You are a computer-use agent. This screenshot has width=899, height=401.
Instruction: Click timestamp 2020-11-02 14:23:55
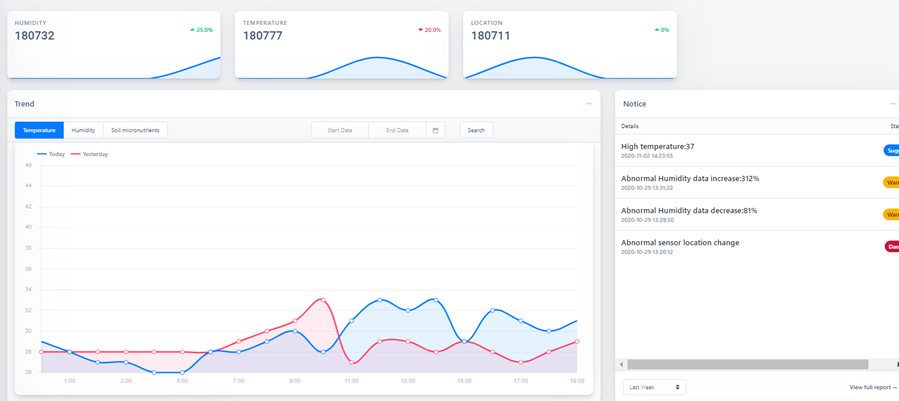click(x=647, y=156)
